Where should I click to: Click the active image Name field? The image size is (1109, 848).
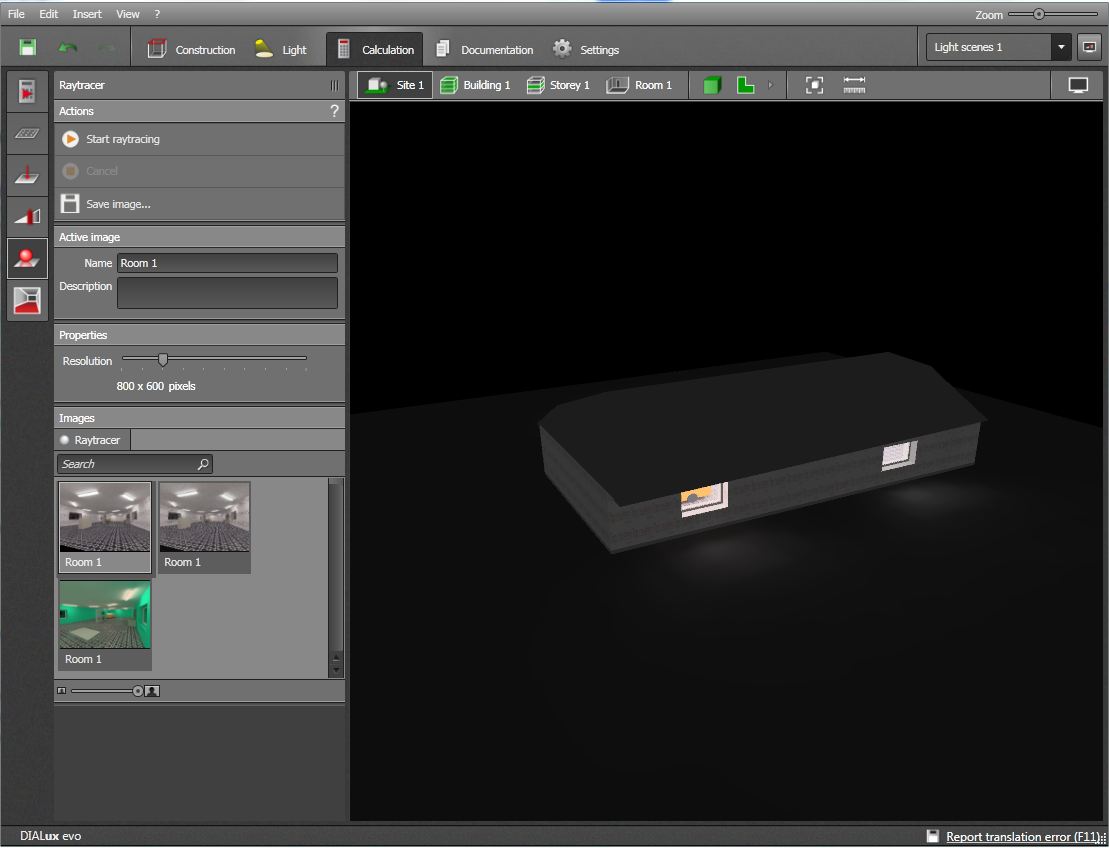pyautogui.click(x=227, y=263)
